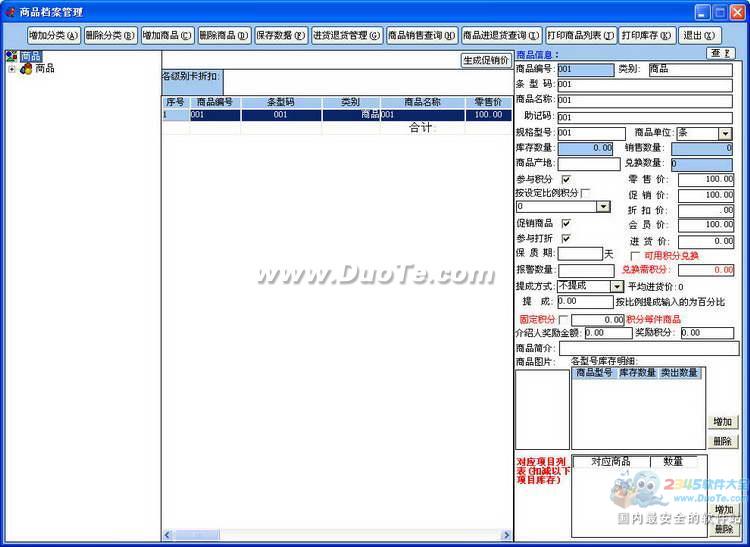Image resolution: width=750 pixels, height=547 pixels.
Task: Click the 保质期 days input field
Action: click(x=580, y=253)
